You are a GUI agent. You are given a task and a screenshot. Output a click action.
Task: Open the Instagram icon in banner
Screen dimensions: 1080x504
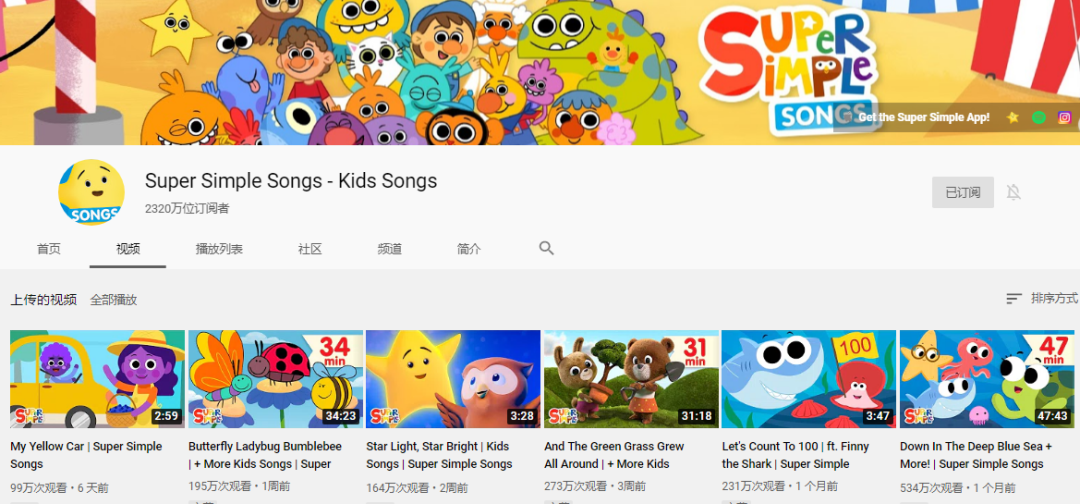(x=1064, y=117)
